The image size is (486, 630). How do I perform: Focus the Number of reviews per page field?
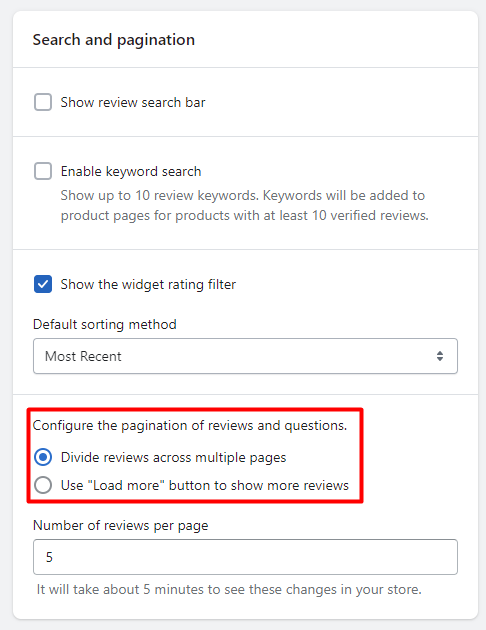tap(245, 557)
